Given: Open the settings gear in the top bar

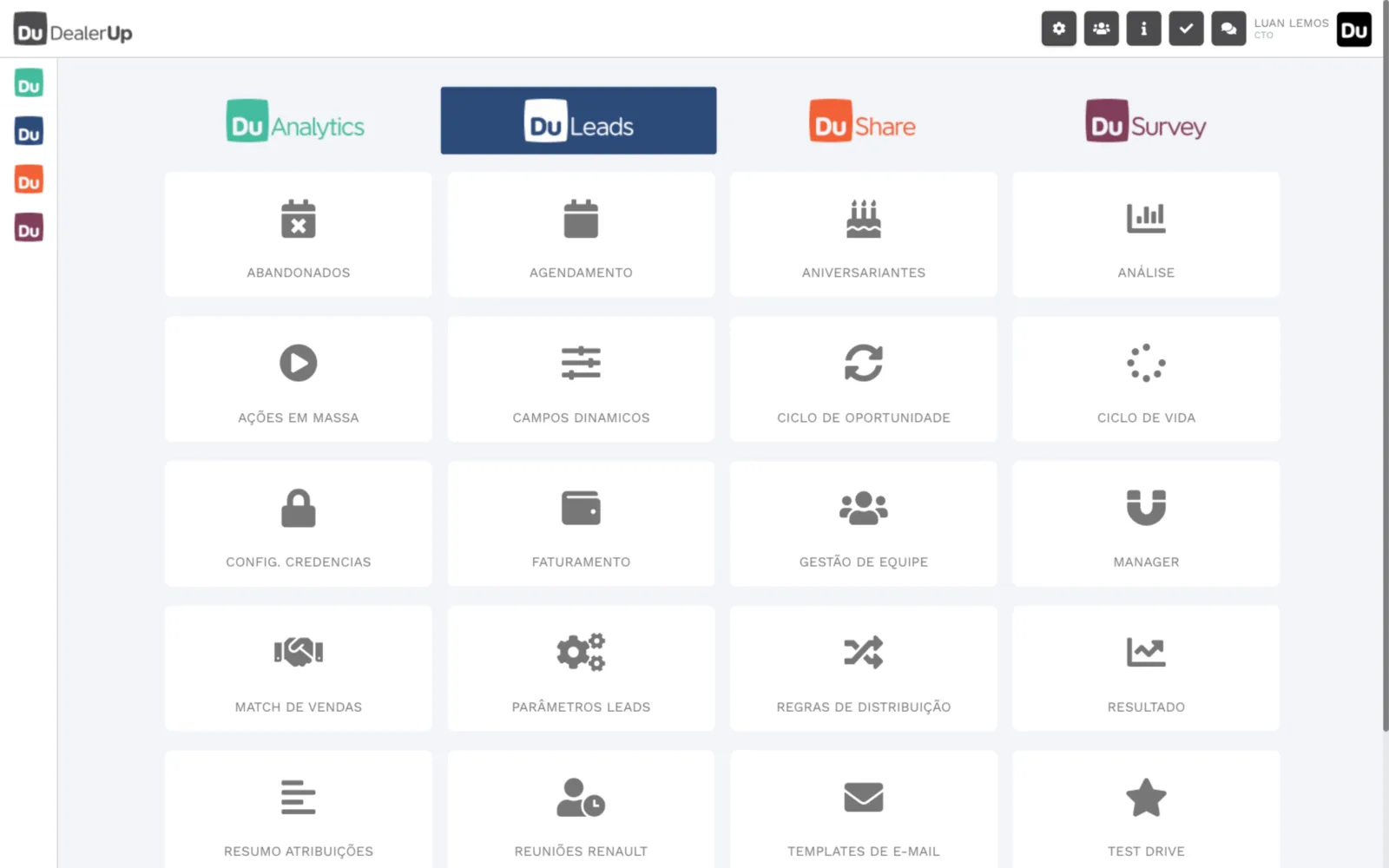Looking at the screenshot, I should [1058, 29].
